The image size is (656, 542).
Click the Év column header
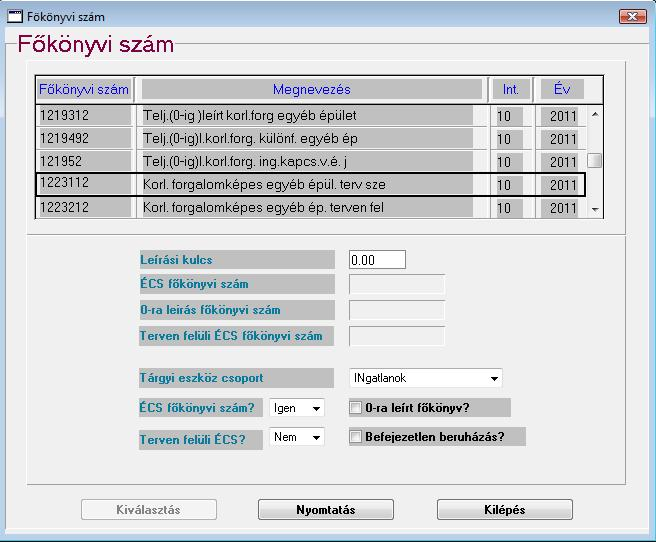(x=562, y=89)
